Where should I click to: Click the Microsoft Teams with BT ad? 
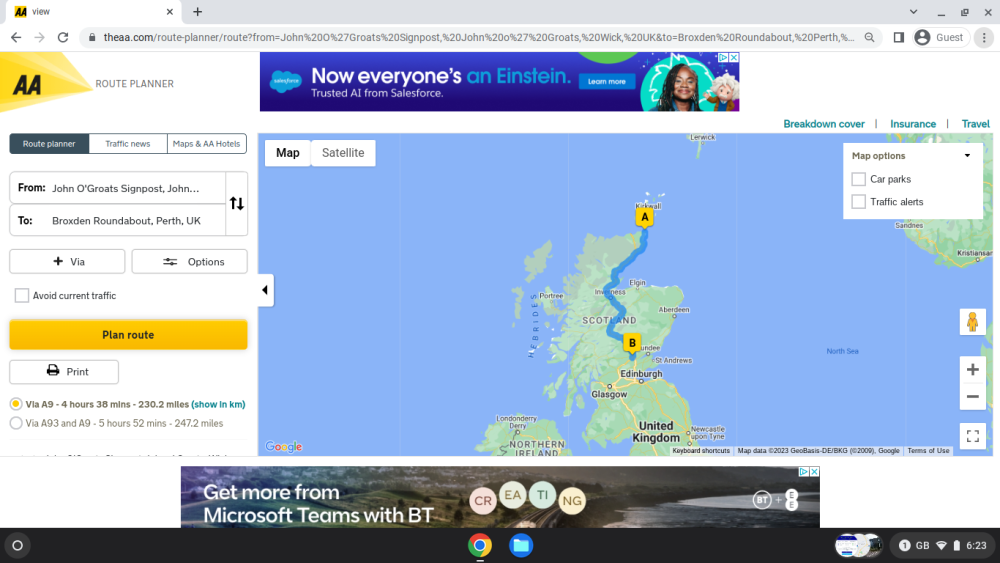click(500, 497)
